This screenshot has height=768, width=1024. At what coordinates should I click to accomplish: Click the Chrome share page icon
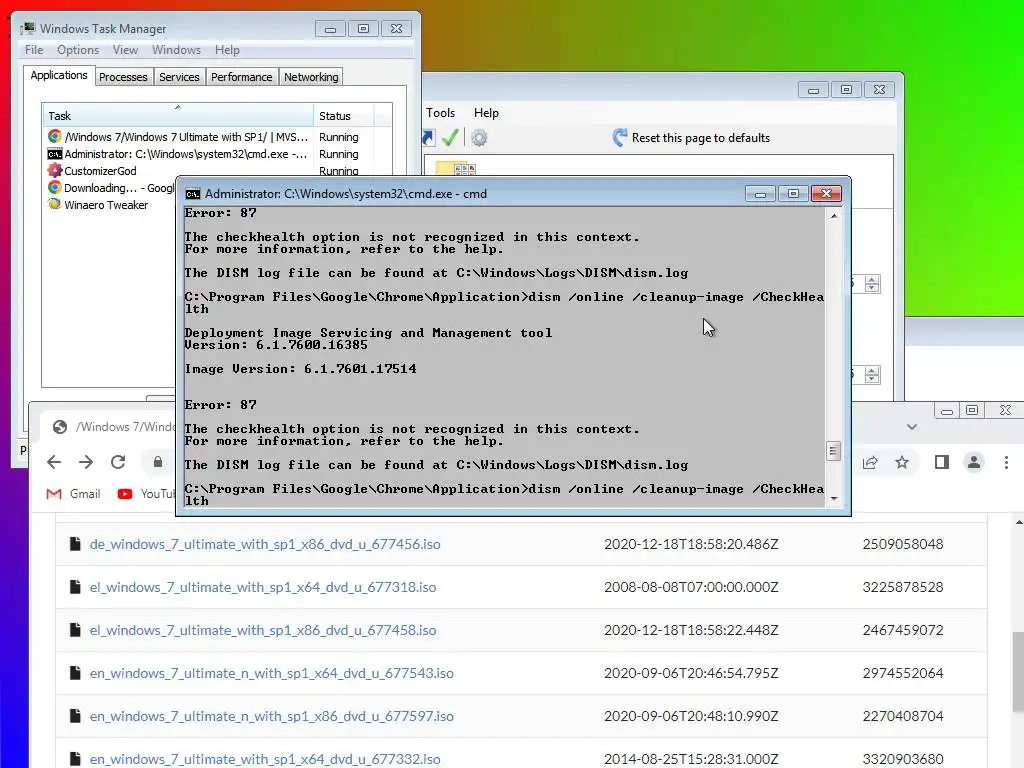(870, 462)
